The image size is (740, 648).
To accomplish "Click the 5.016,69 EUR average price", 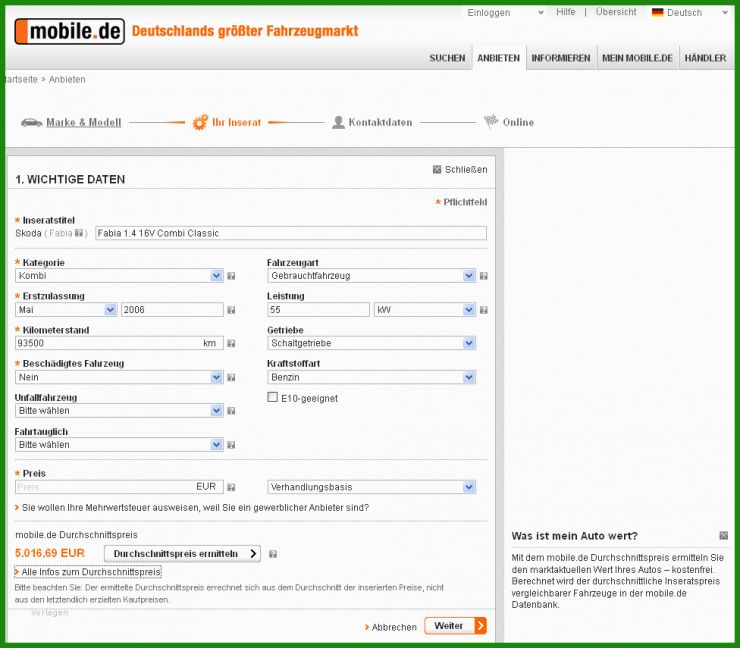I will point(50,553).
